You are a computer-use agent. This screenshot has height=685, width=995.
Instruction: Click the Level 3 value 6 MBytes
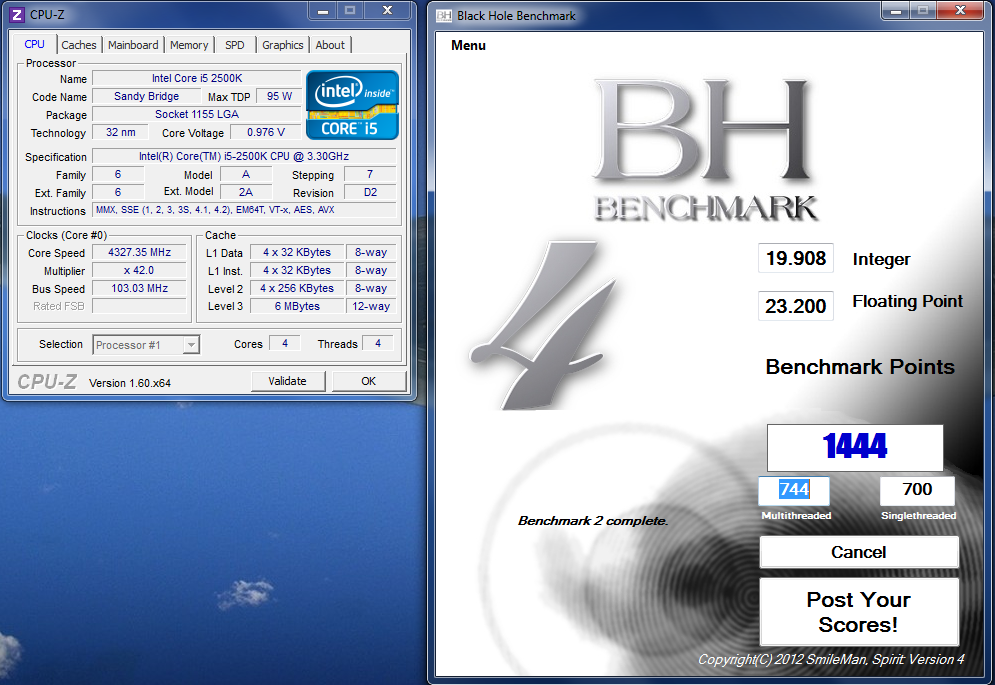tap(297, 306)
